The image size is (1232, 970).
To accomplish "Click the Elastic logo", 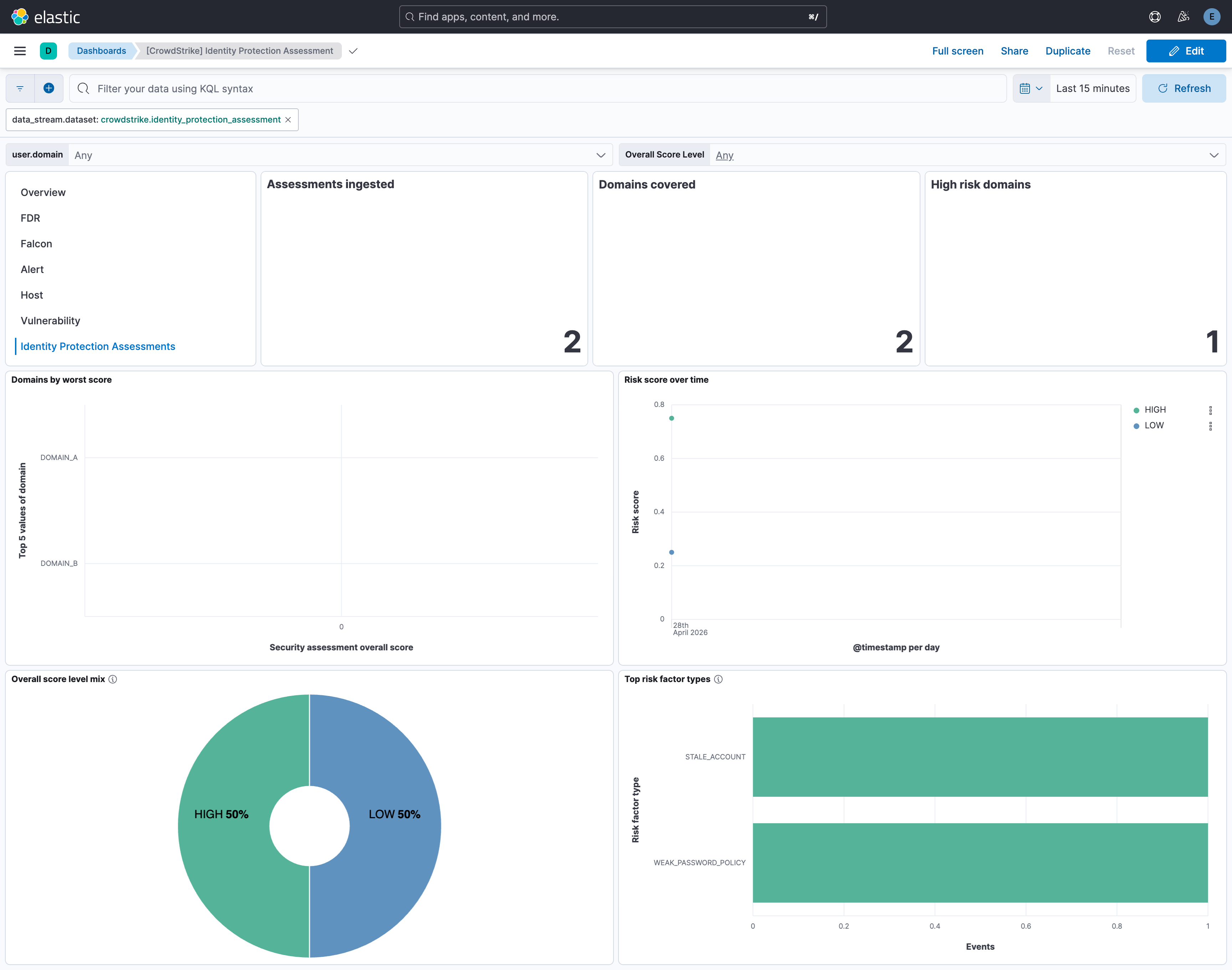I will coord(45,17).
